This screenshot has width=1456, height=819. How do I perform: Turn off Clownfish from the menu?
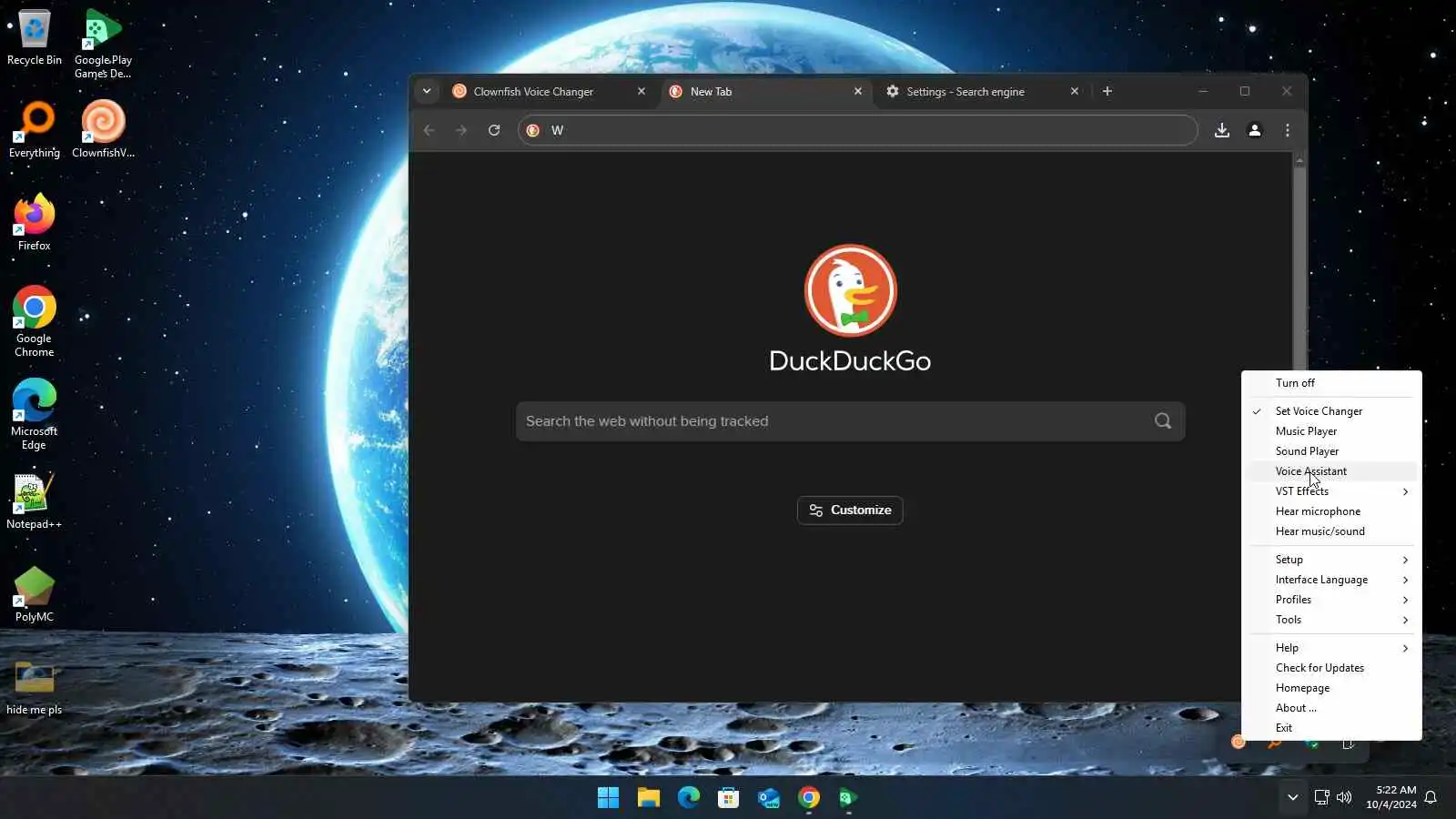coord(1331,383)
